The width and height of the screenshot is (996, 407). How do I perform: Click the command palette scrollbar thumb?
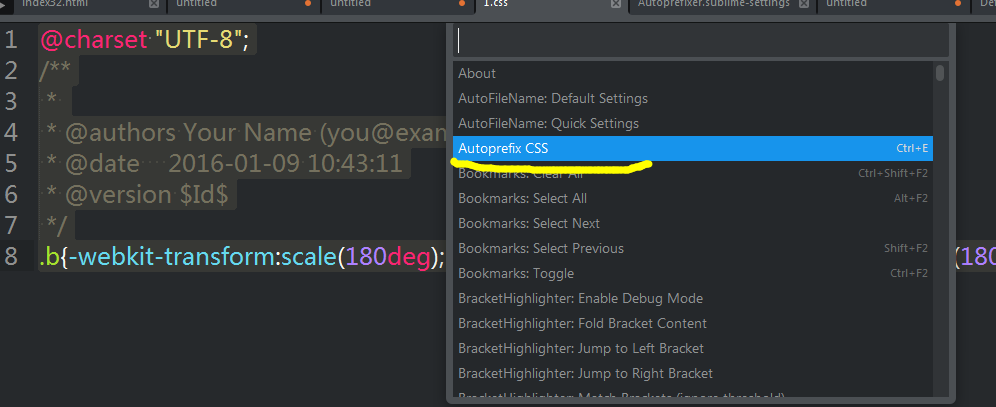[940, 73]
